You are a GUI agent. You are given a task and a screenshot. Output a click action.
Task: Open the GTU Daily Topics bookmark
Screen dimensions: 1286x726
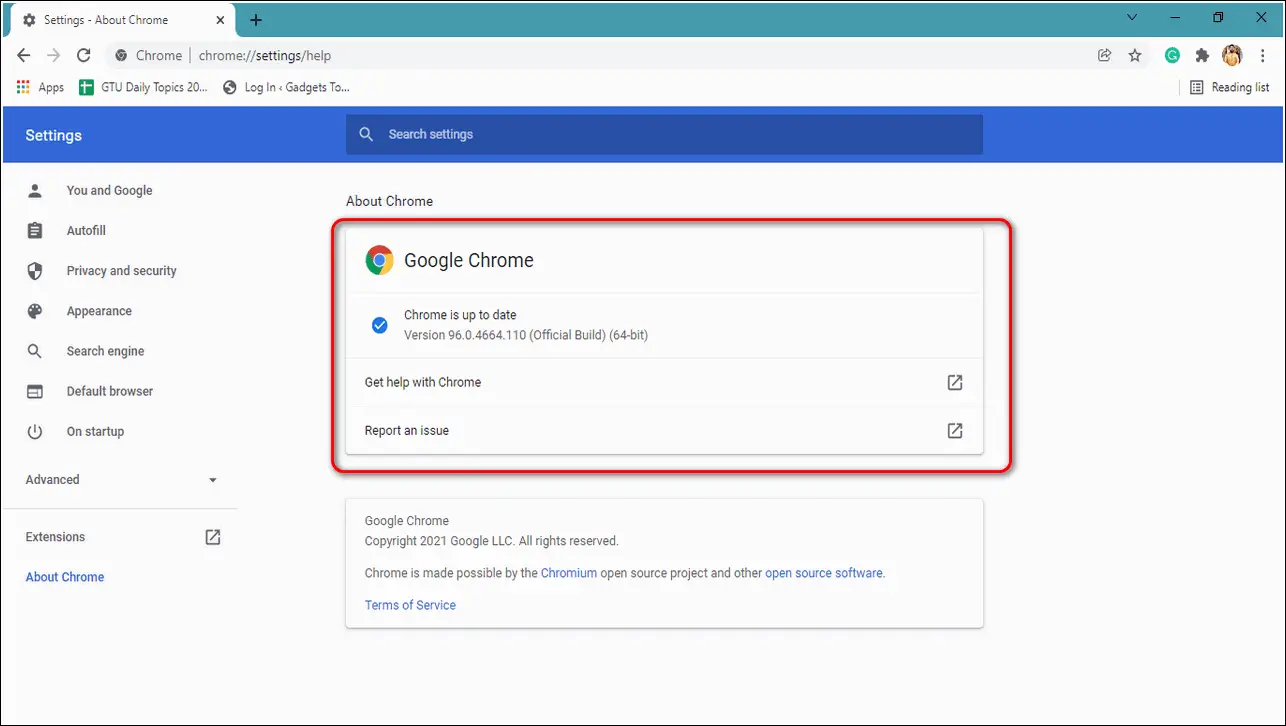[x=144, y=87]
